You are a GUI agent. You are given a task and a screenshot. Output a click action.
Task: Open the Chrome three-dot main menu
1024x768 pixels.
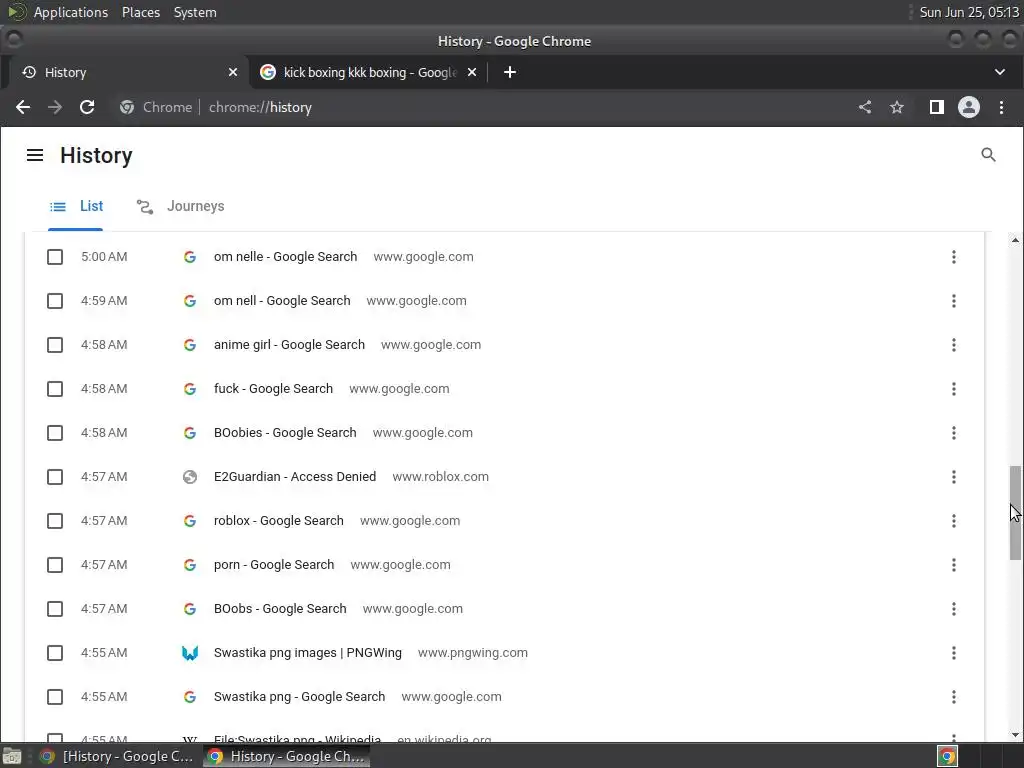pos(1001,107)
